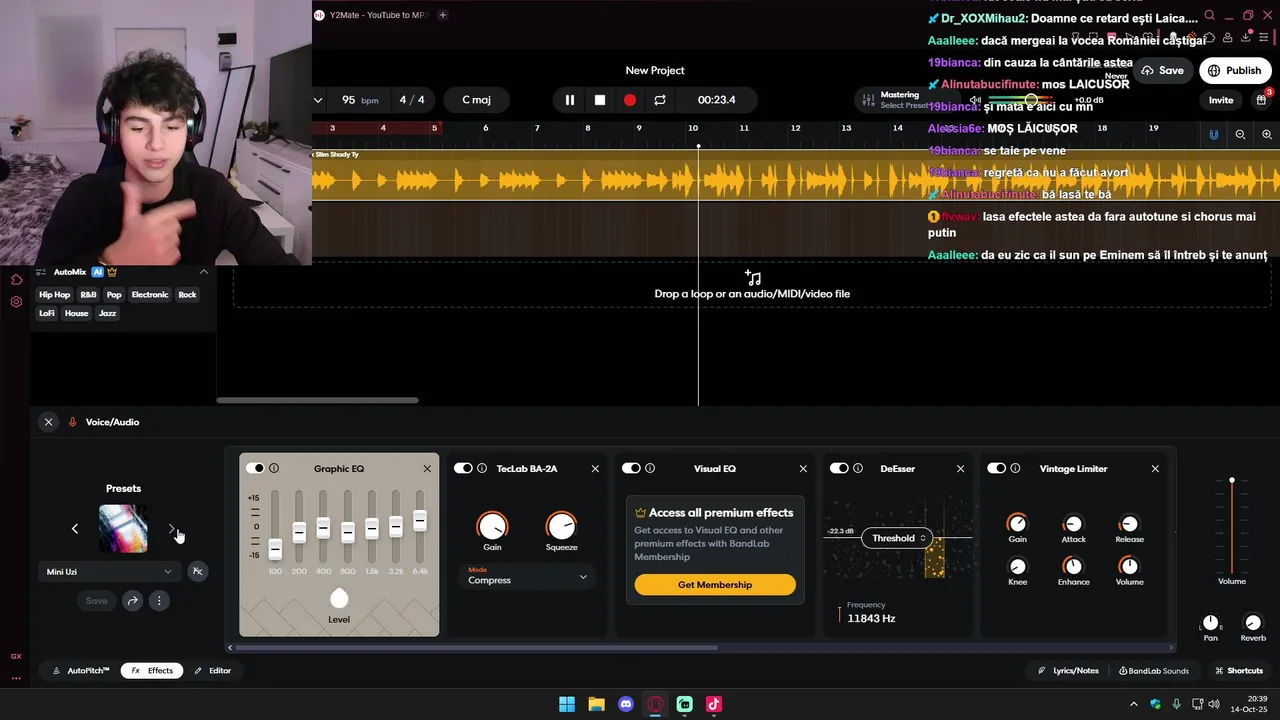Click the track Reverb knob
This screenshot has width=1280, height=720.
pos(1253,623)
